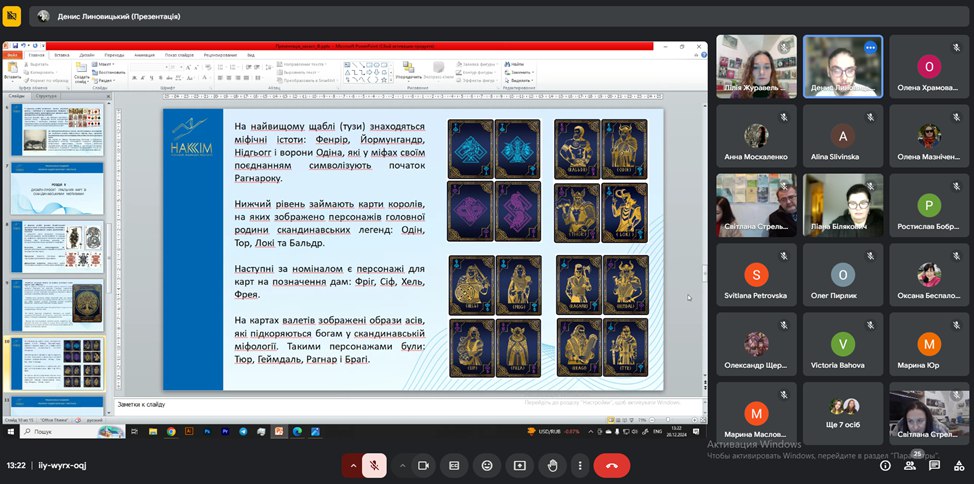Open the chat panel icon
The image size is (974, 484).
point(934,465)
